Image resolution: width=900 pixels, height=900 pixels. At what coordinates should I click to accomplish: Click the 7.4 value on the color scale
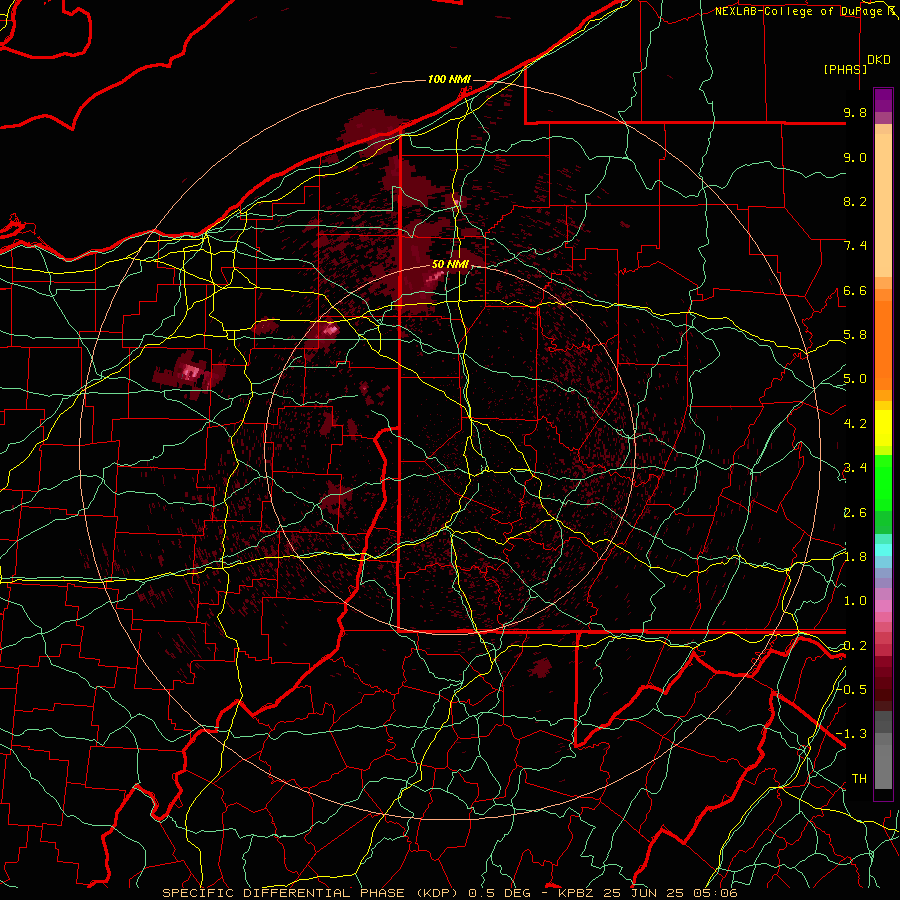point(855,246)
